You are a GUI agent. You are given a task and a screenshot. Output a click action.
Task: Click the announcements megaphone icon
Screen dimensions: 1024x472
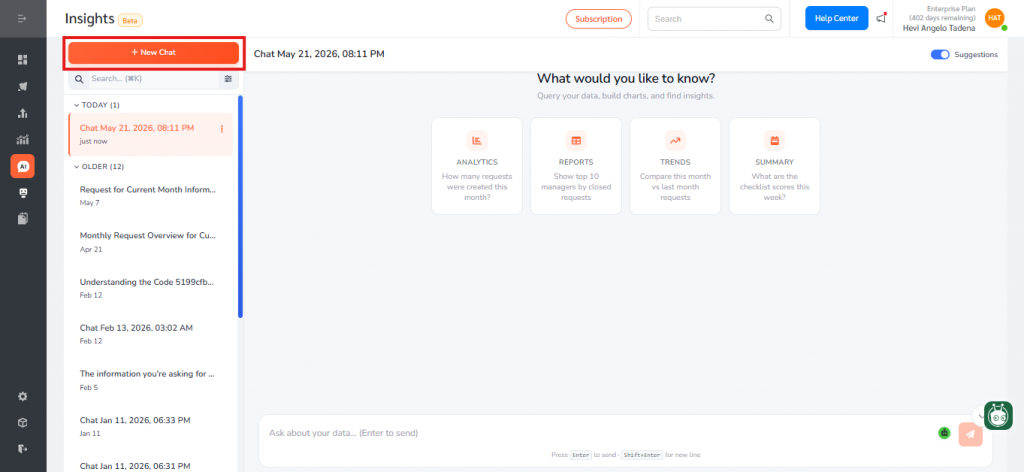[881, 18]
